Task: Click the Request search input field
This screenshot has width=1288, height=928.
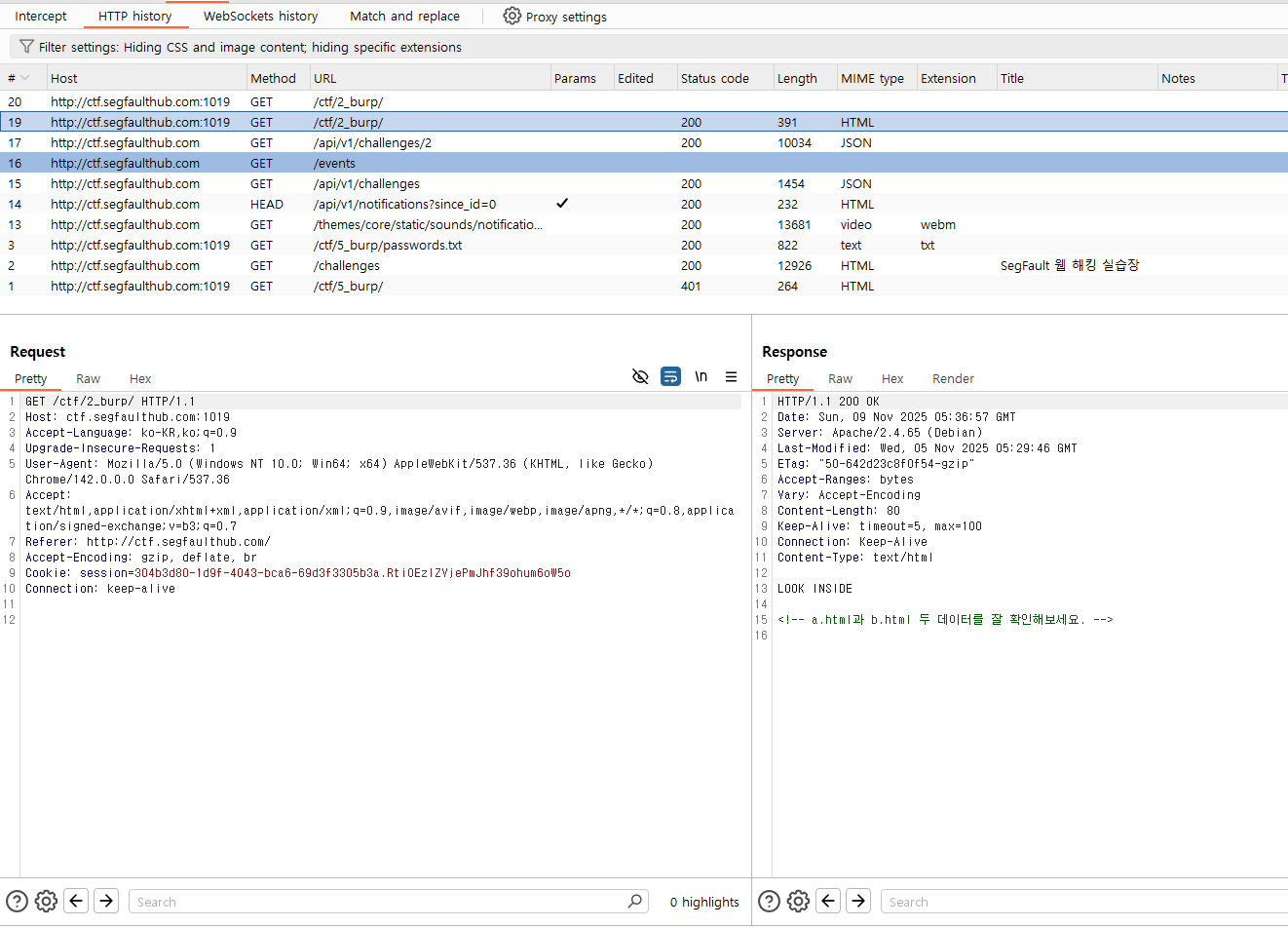Action: tap(380, 902)
